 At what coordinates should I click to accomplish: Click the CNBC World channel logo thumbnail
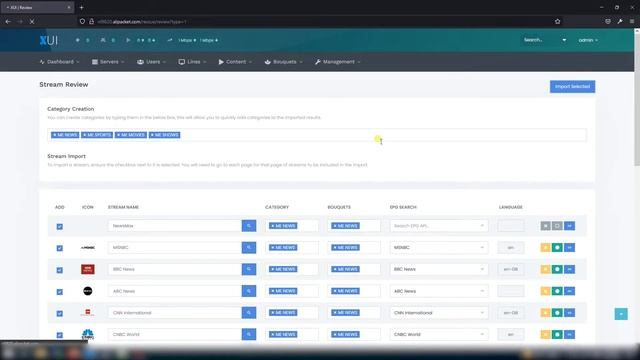tap(88, 334)
